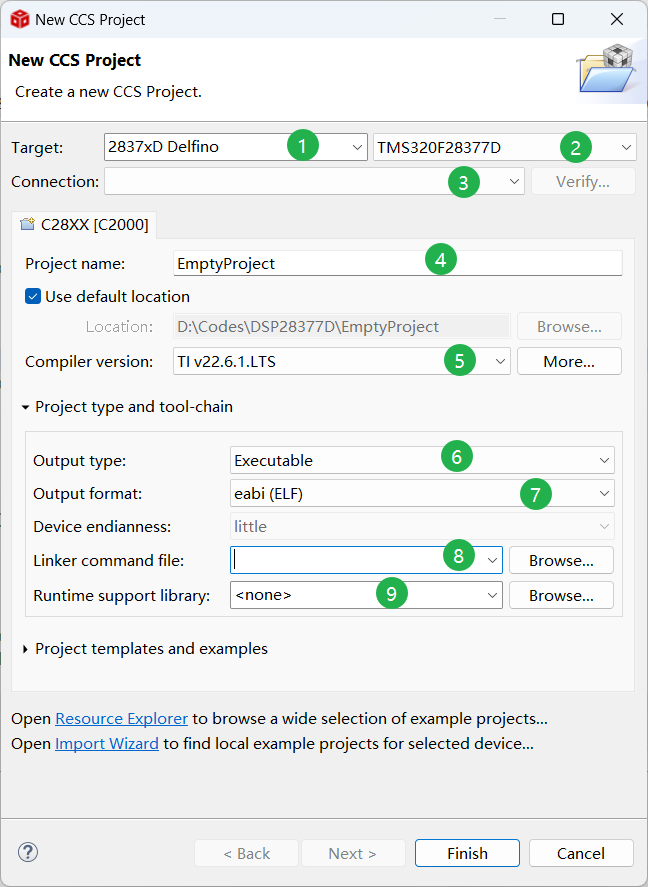Open the Output format eabi (ELF) dropdown
The width and height of the screenshot is (648, 887).
tap(604, 494)
